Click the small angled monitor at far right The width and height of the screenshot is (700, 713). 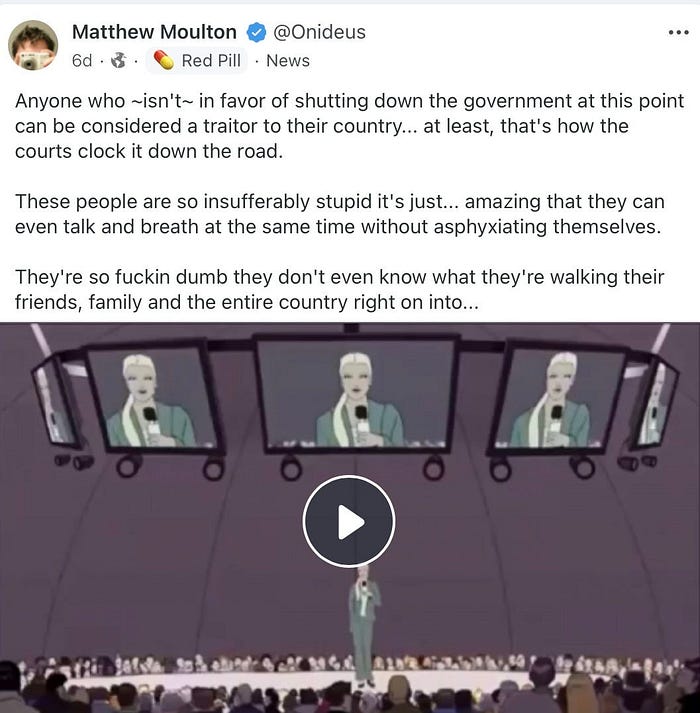point(654,402)
